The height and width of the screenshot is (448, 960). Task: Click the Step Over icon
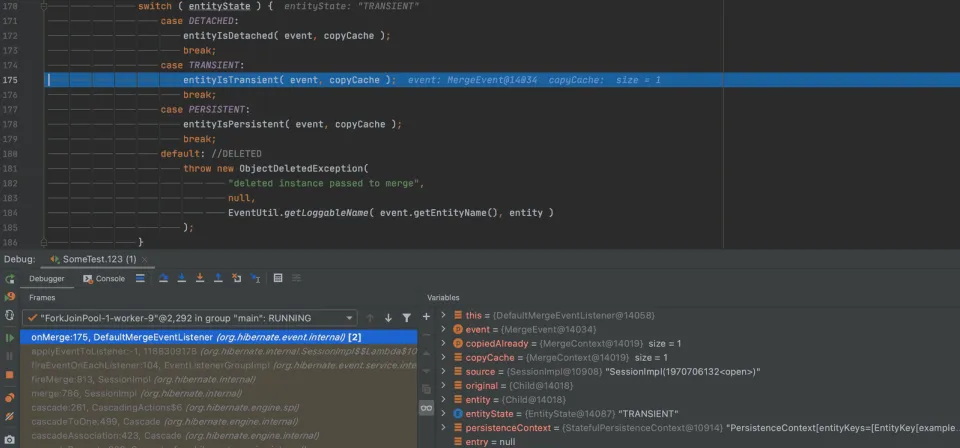[163, 278]
